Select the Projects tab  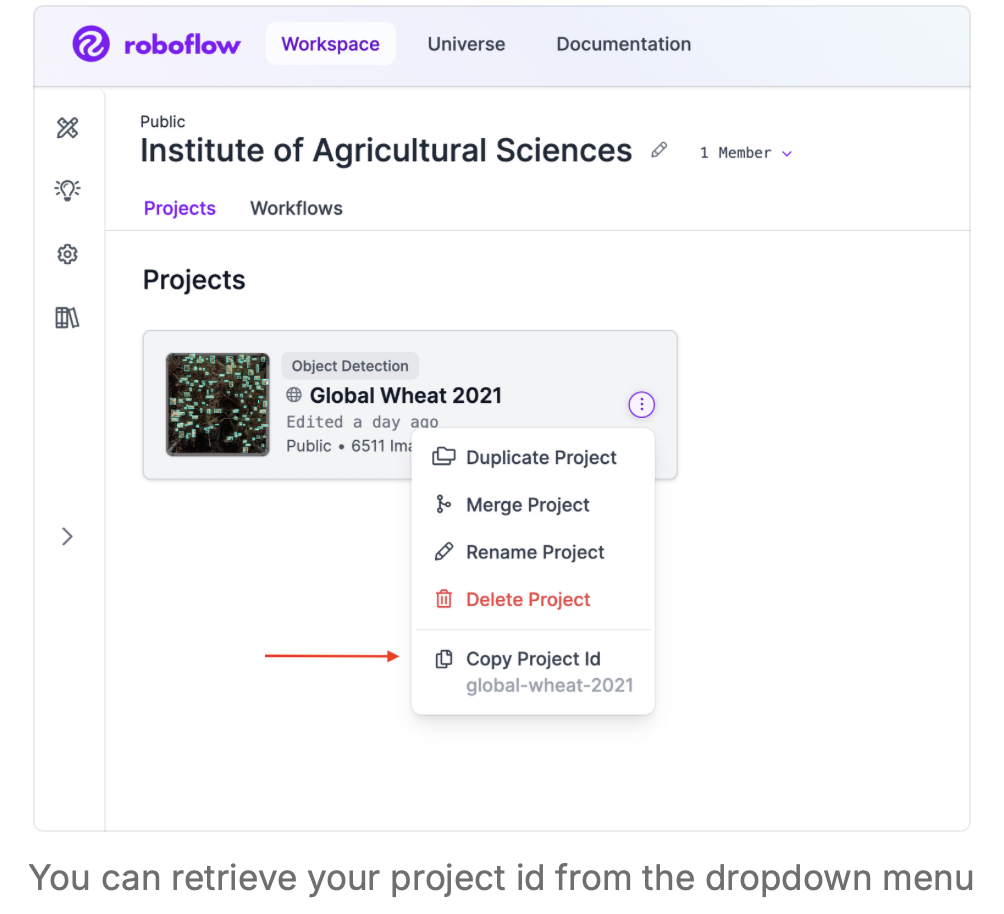click(180, 208)
